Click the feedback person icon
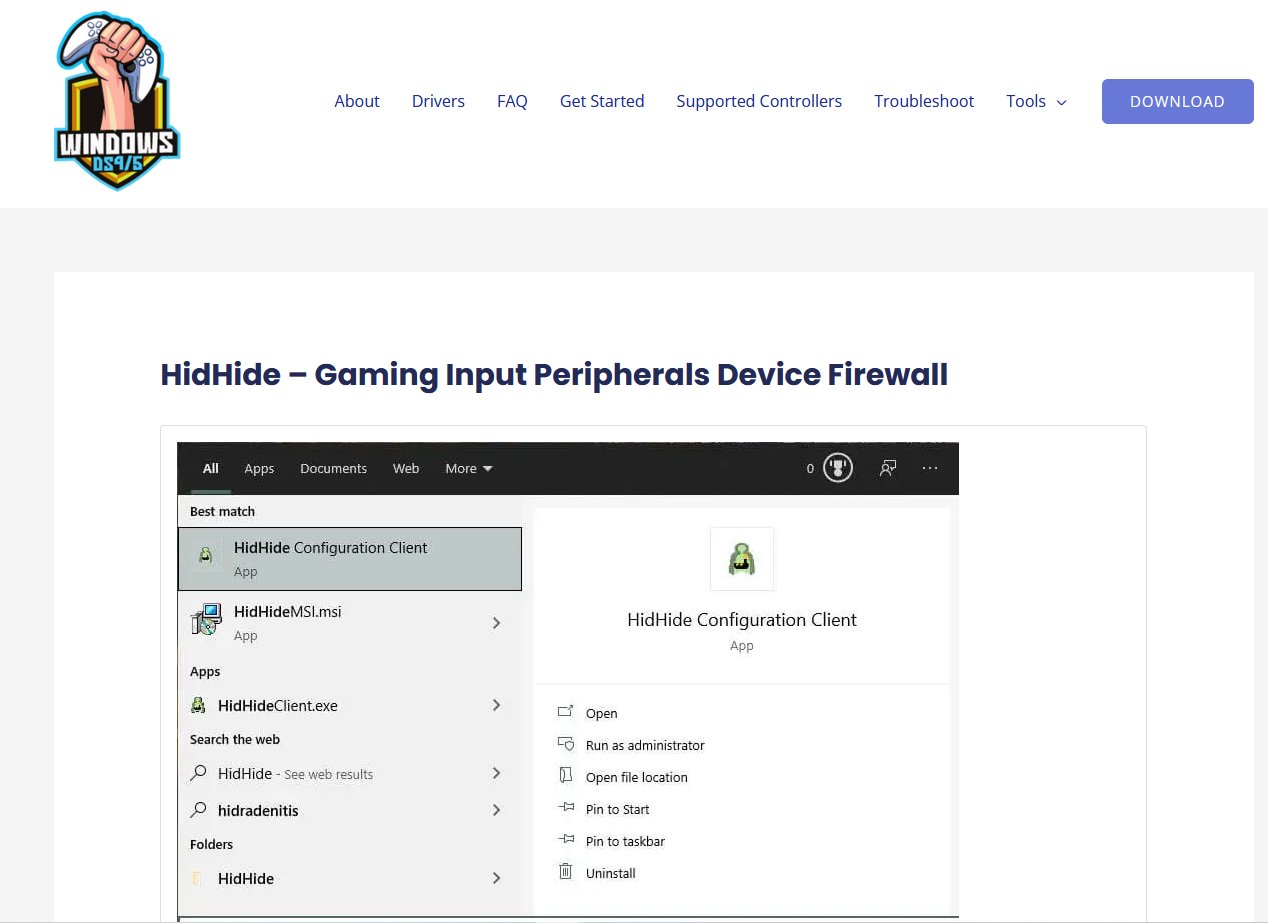The image size is (1268, 923). pos(887,468)
